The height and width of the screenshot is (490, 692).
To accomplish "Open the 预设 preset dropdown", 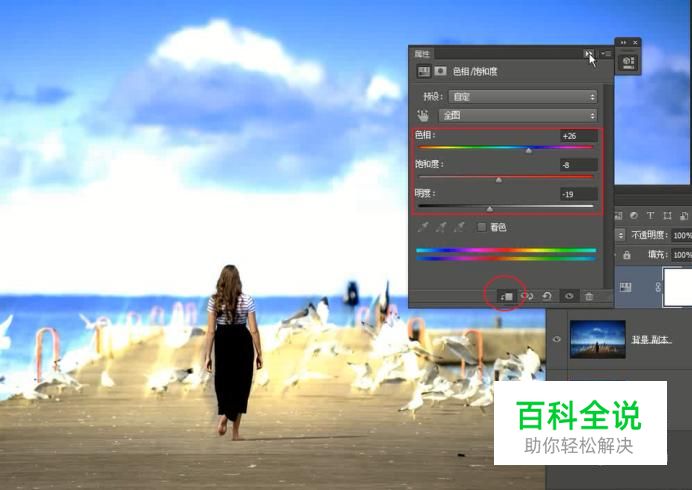I will 523,97.
